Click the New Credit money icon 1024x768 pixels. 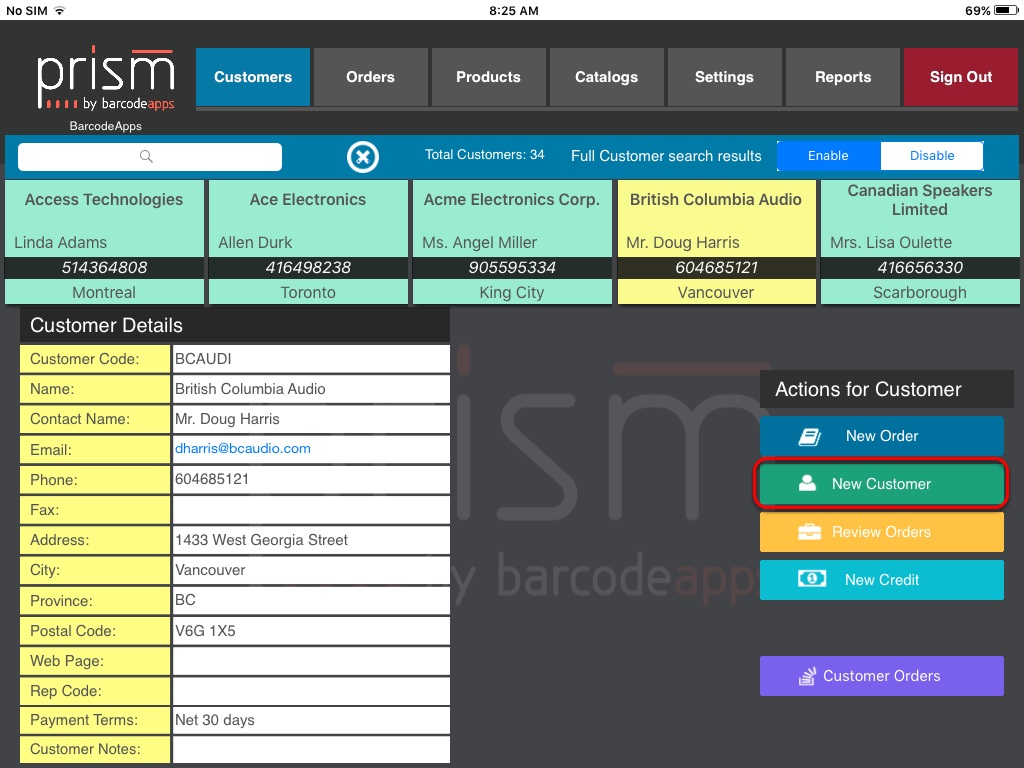pos(812,579)
